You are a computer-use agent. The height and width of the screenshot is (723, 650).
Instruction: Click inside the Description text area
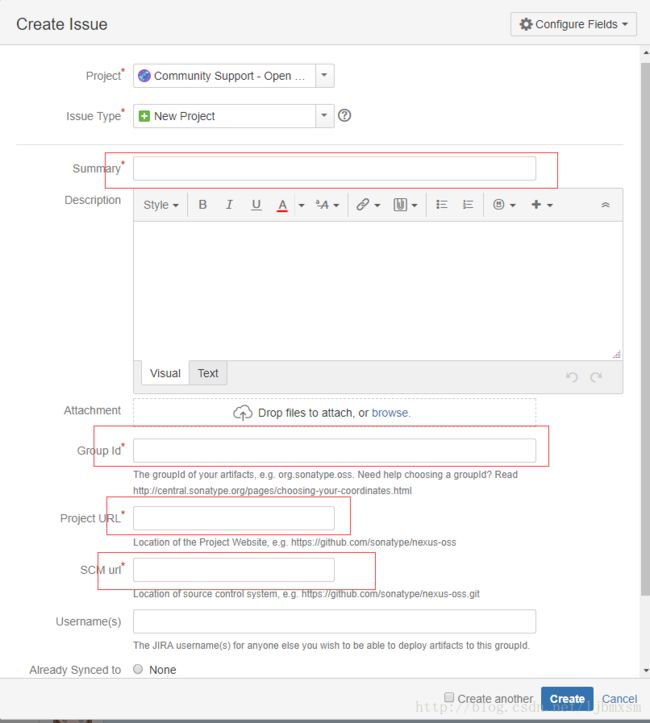point(378,290)
